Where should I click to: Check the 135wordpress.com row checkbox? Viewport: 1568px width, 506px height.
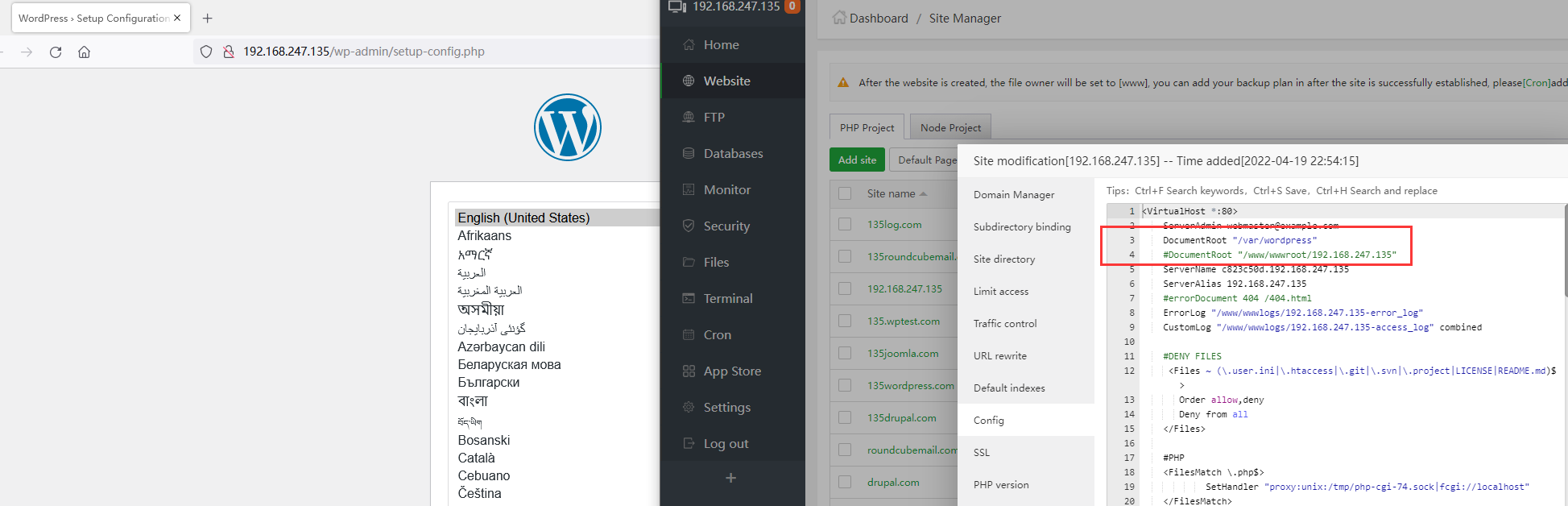click(x=845, y=385)
